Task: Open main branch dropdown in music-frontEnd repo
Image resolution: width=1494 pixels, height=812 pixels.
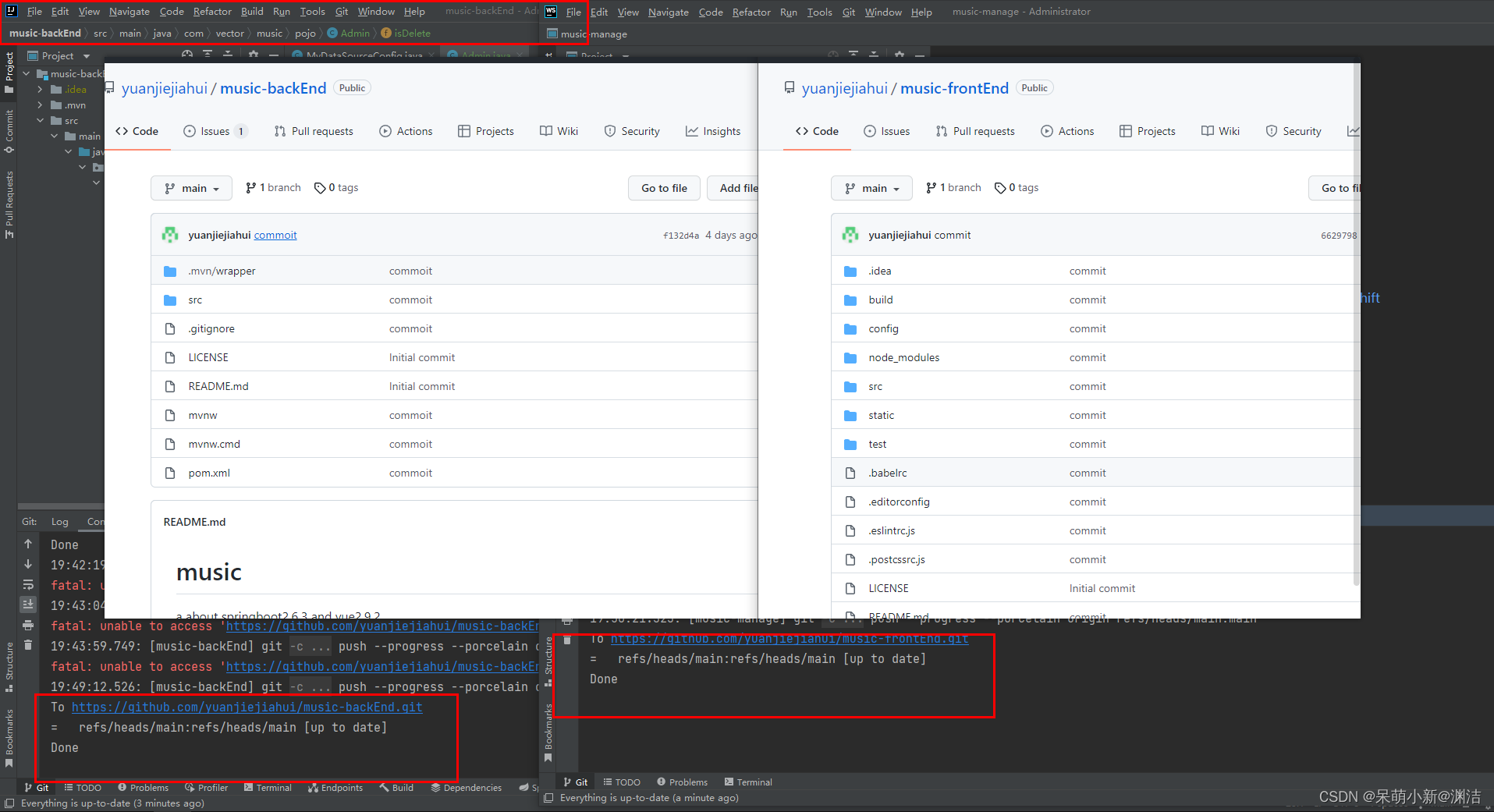Action: coord(871,188)
